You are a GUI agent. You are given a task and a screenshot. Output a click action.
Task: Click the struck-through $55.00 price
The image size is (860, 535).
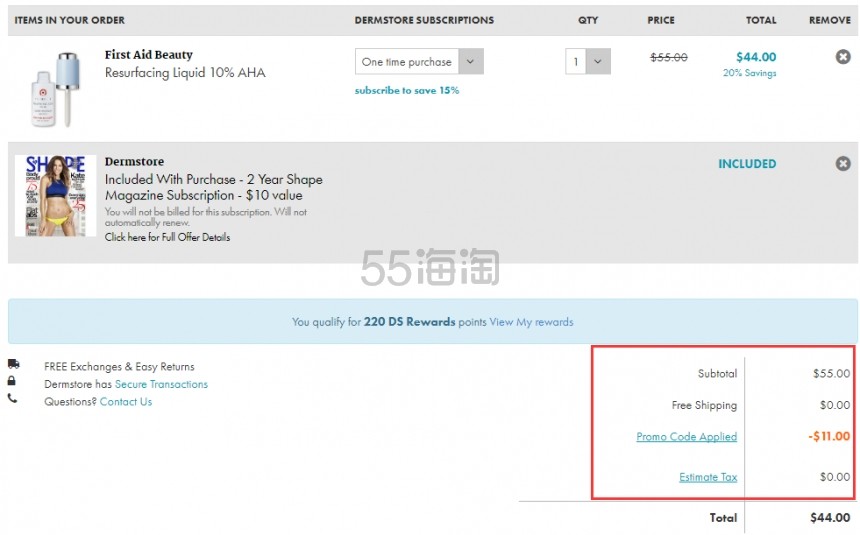pyautogui.click(x=669, y=57)
